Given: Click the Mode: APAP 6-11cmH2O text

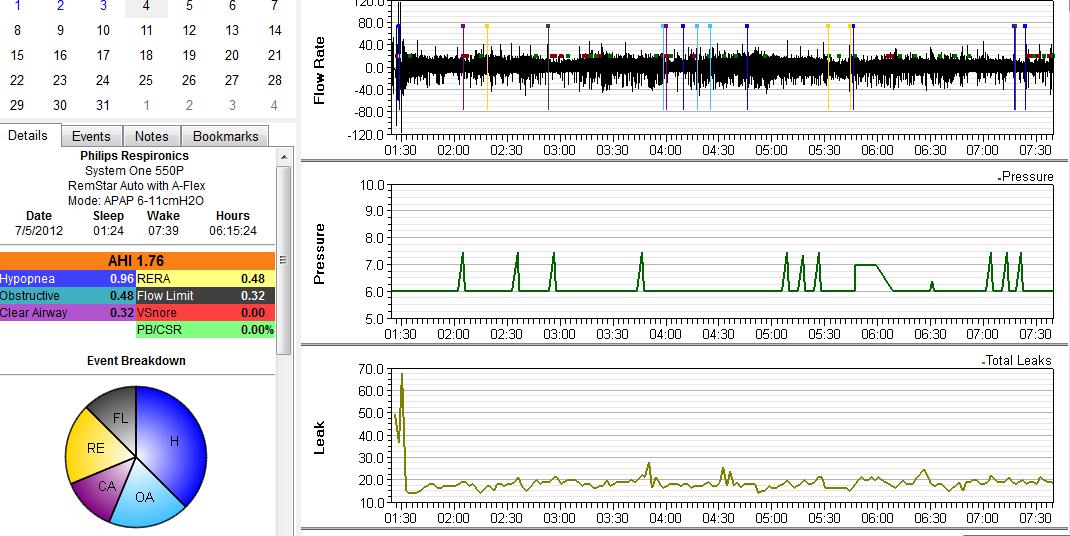Looking at the screenshot, I should (x=136, y=201).
